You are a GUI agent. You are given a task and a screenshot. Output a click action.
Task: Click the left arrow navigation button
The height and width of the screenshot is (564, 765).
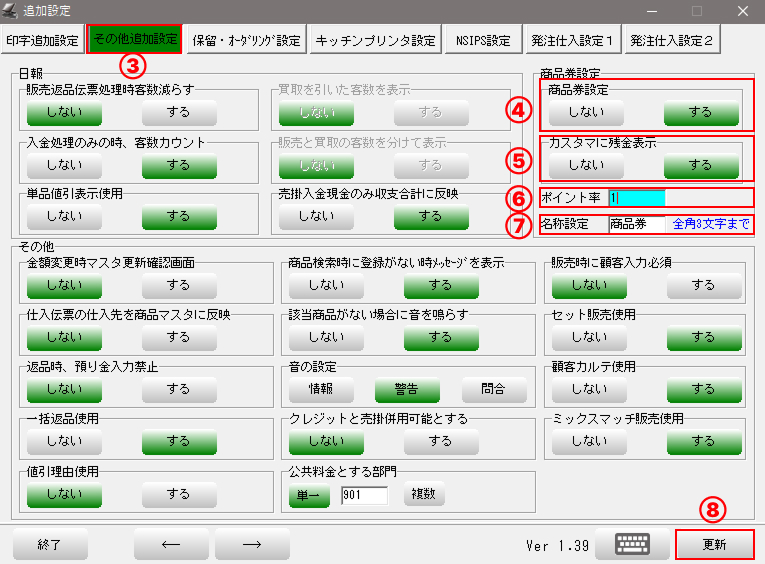pos(171,545)
